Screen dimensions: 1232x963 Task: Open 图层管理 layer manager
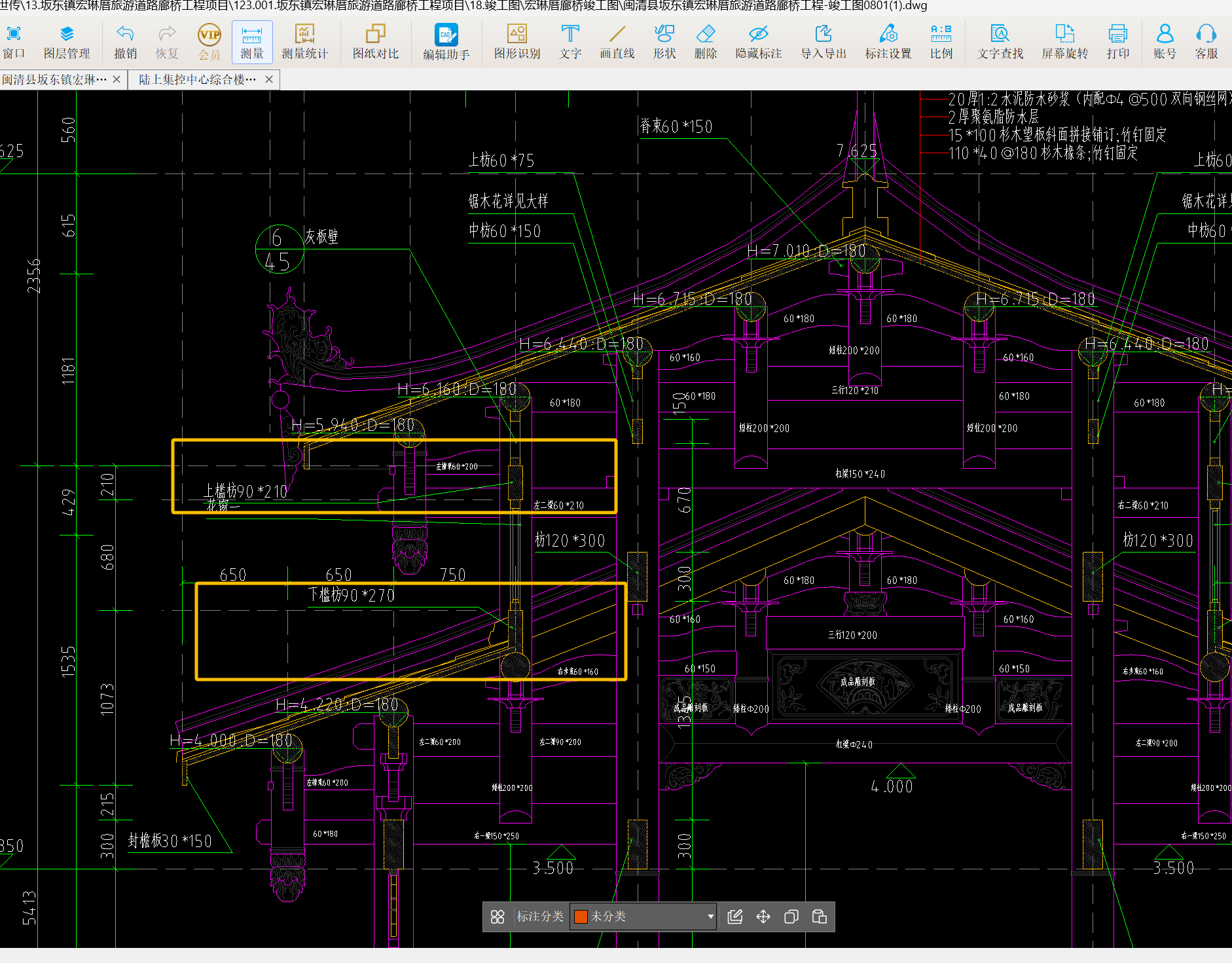point(67,42)
